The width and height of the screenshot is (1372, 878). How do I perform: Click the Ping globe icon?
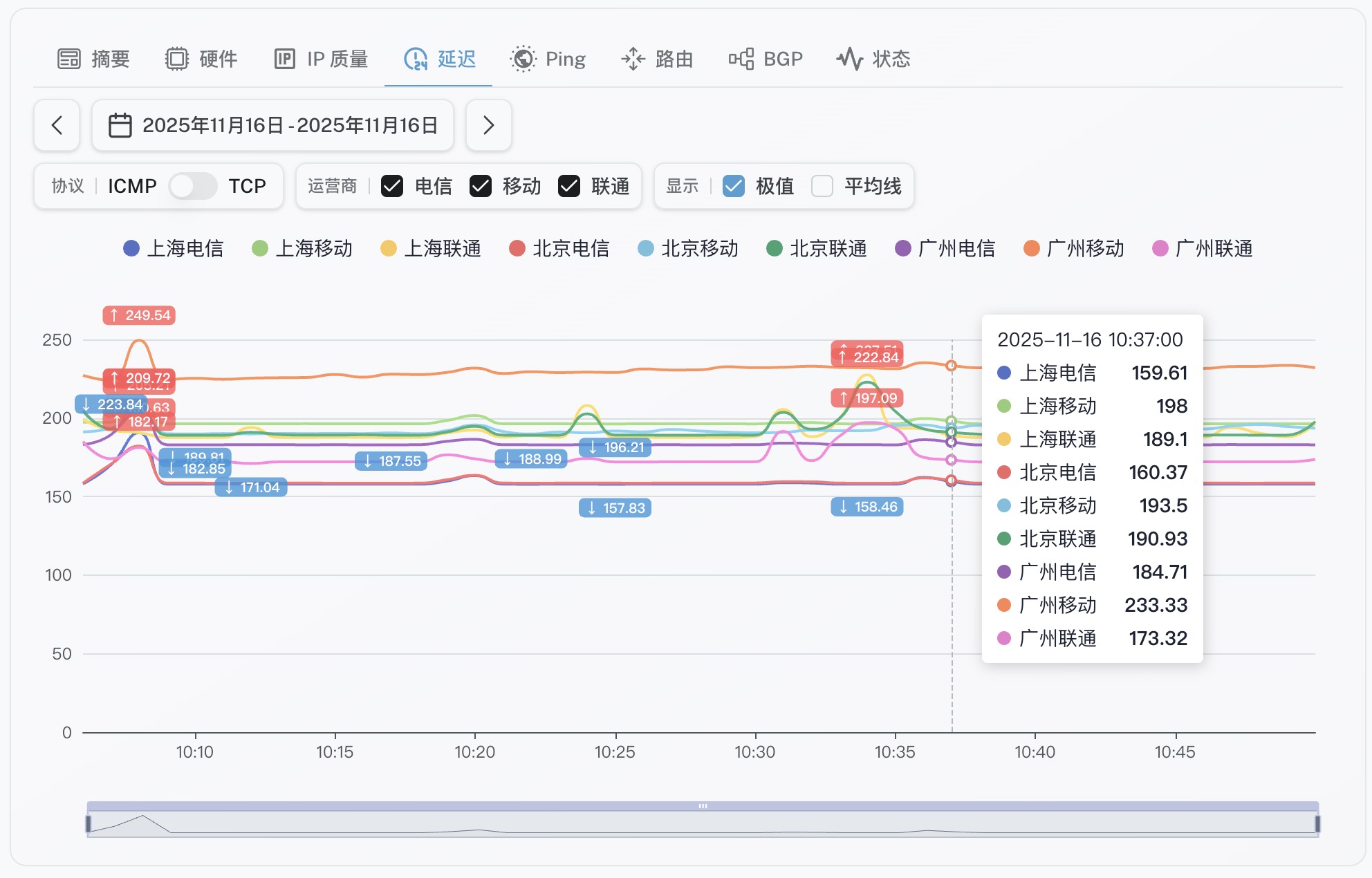(523, 59)
